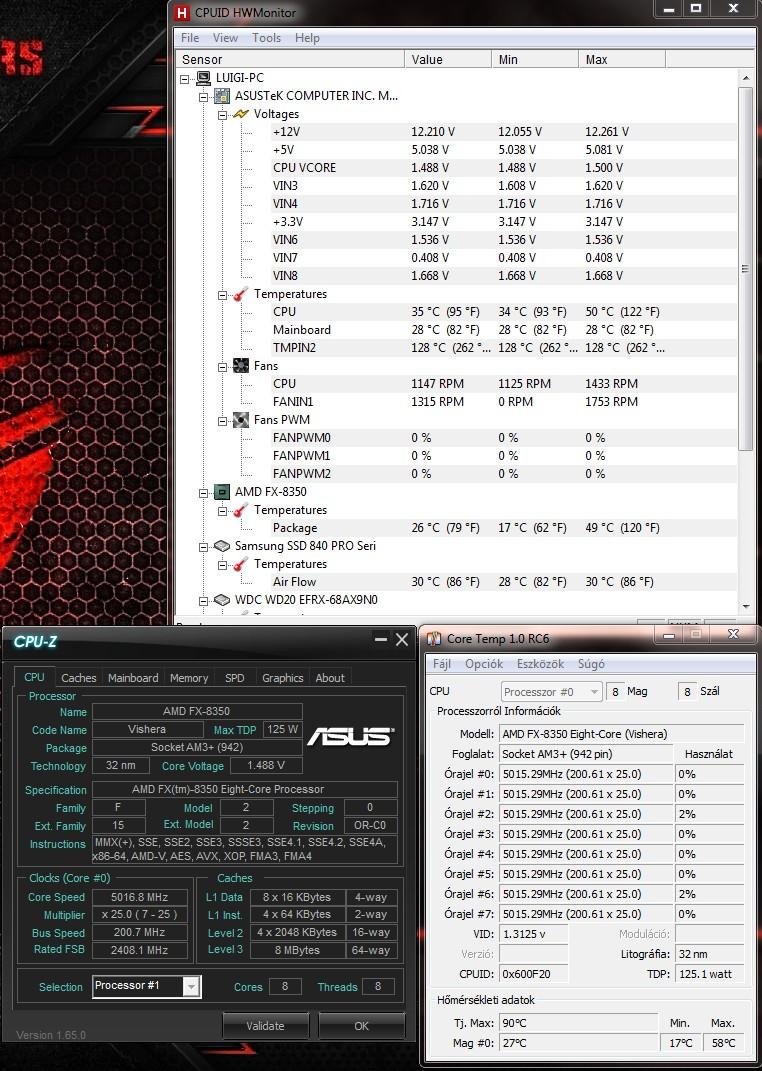Switch to the About tab in CPU-Z
This screenshot has width=762, height=1071.
[330, 678]
